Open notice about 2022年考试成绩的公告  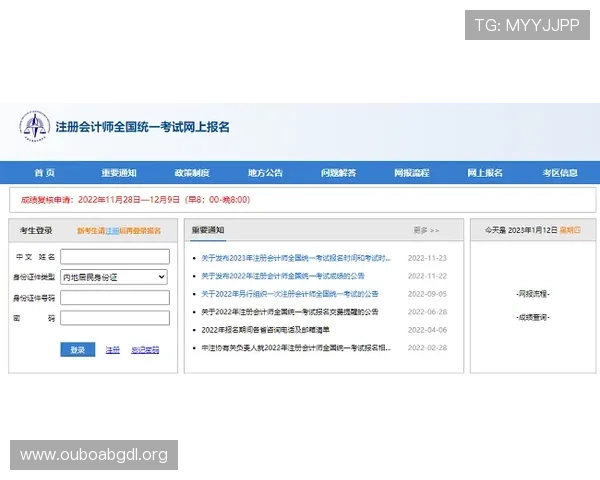tap(283, 276)
